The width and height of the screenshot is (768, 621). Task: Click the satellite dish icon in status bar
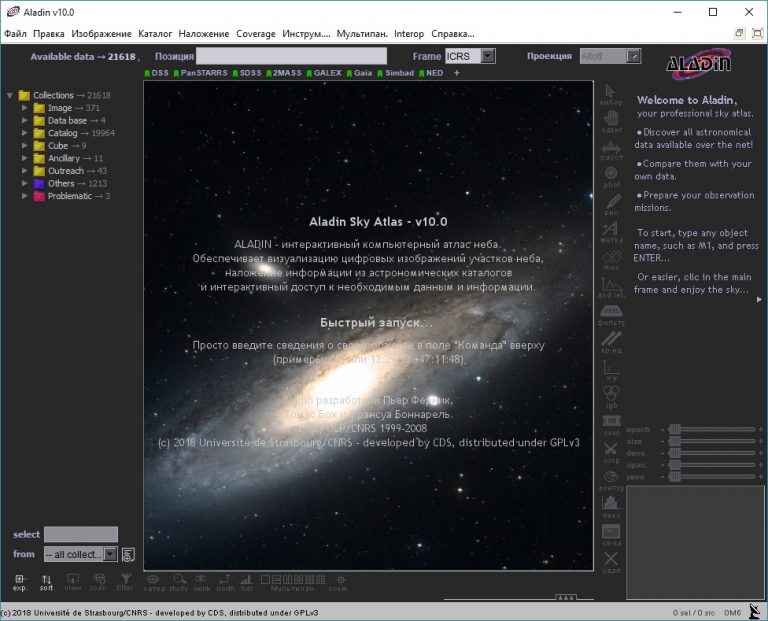pyautogui.click(x=754, y=612)
